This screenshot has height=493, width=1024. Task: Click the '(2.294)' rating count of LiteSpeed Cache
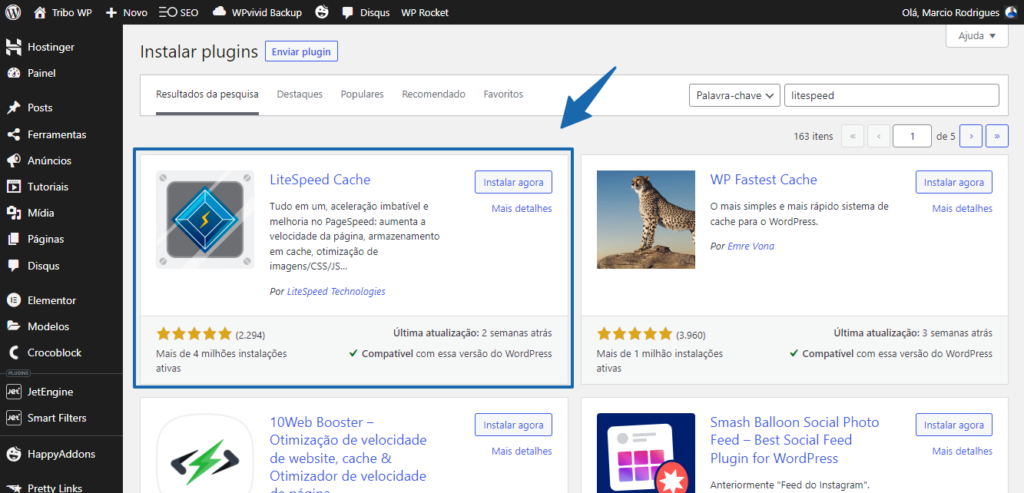click(x=250, y=335)
